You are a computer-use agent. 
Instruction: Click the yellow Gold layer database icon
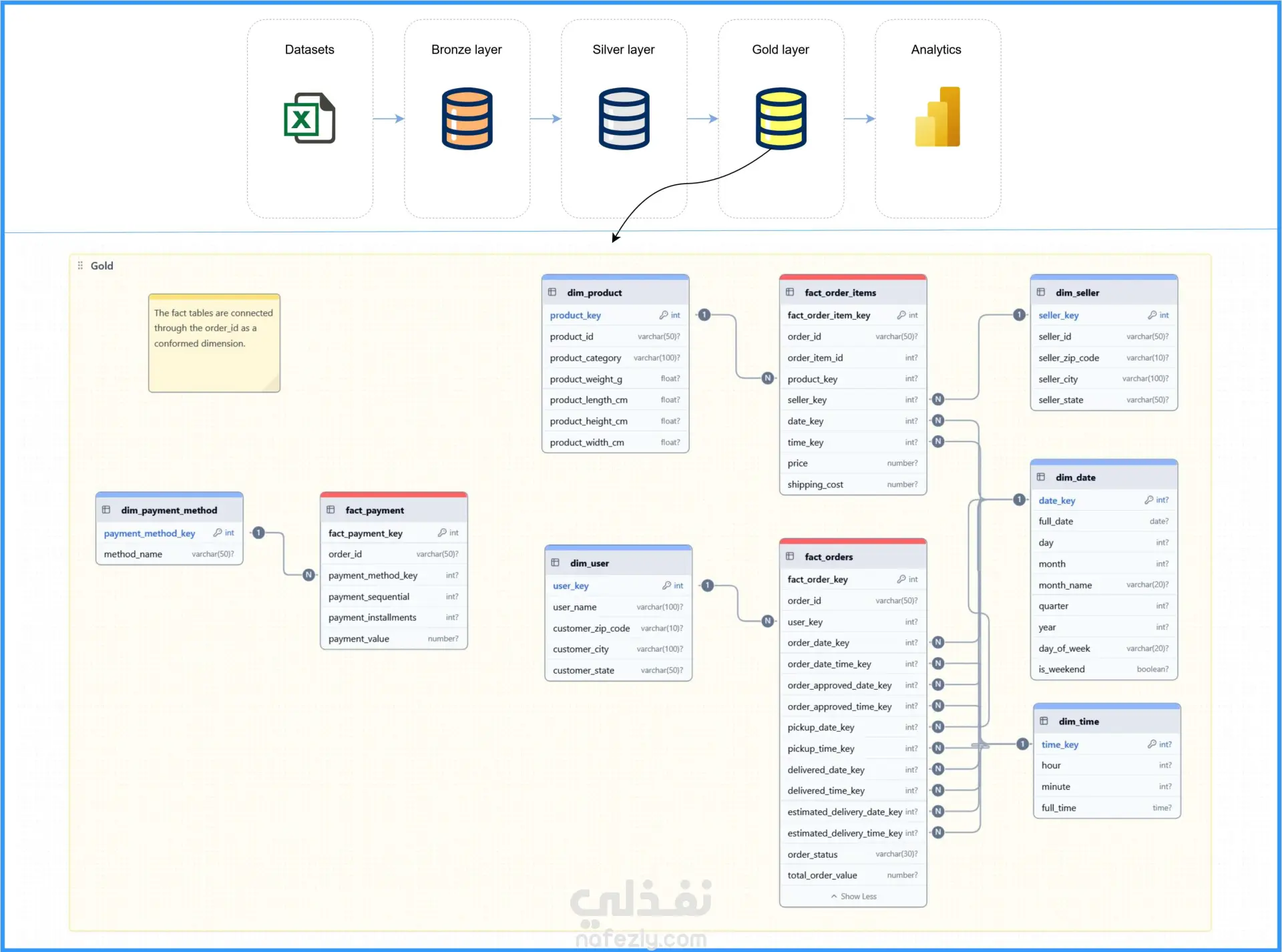pos(781,118)
